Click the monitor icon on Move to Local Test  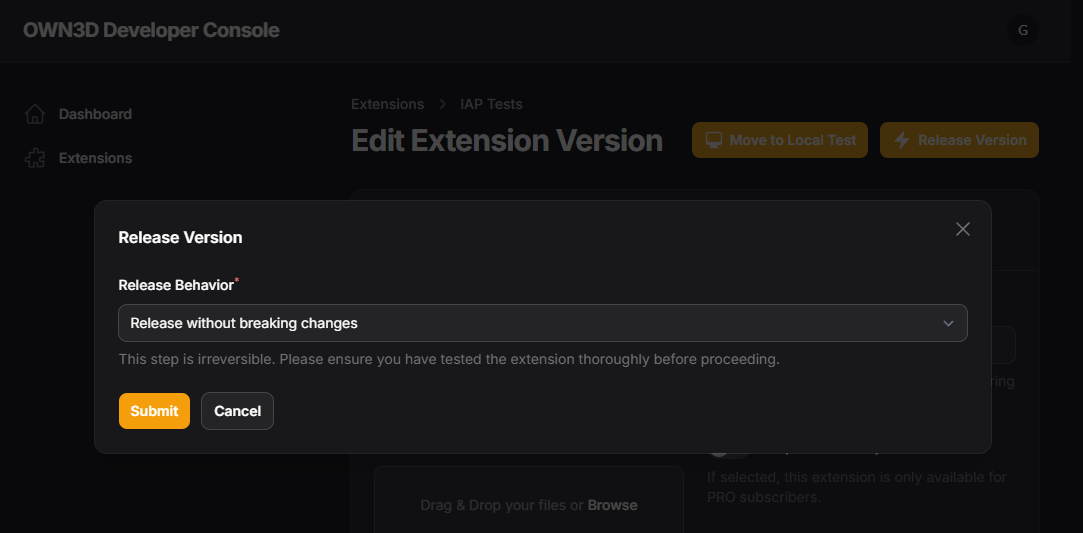[x=713, y=140]
